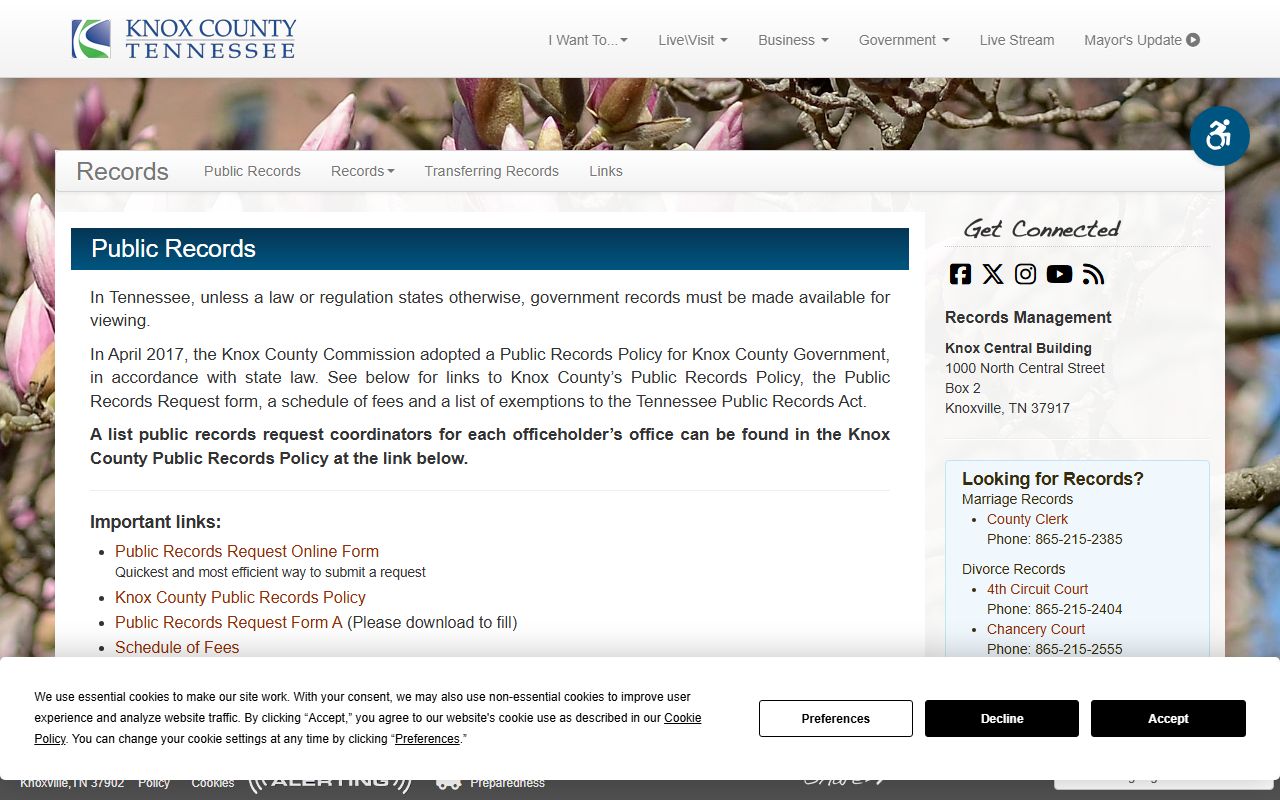Open the Chancery Court link
Viewport: 1280px width, 800px height.
coord(1036,629)
